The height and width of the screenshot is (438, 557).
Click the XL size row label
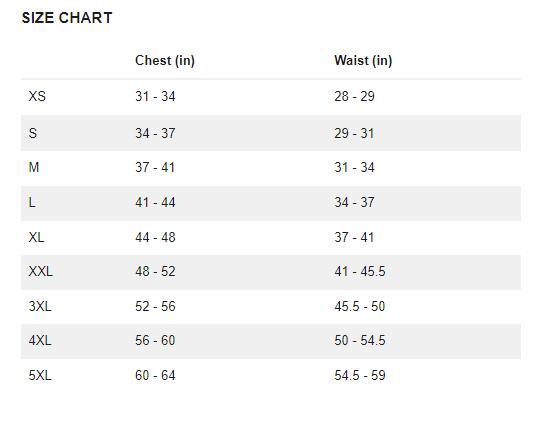(x=37, y=237)
